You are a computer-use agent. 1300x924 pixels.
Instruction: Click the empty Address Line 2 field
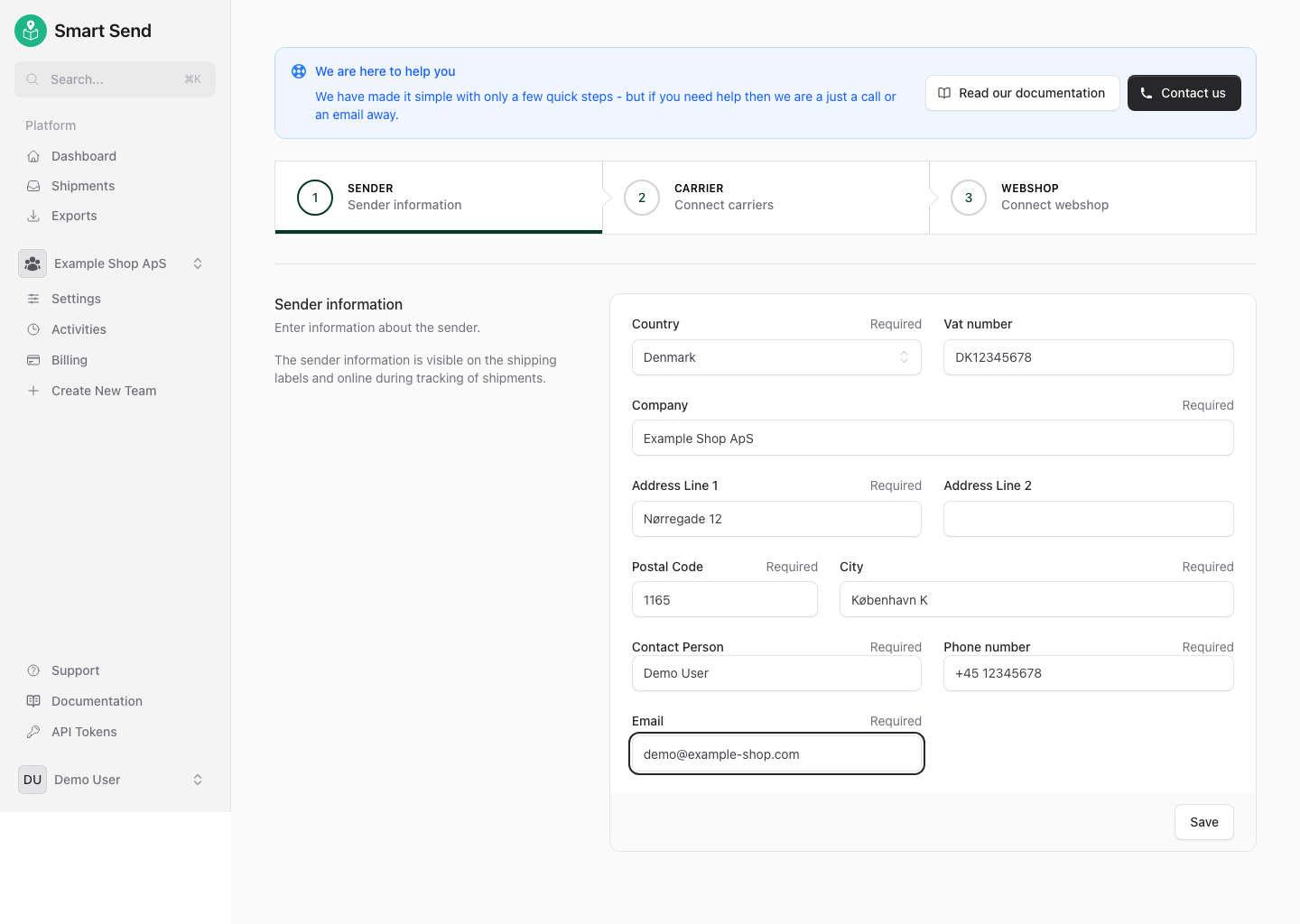[x=1089, y=519]
